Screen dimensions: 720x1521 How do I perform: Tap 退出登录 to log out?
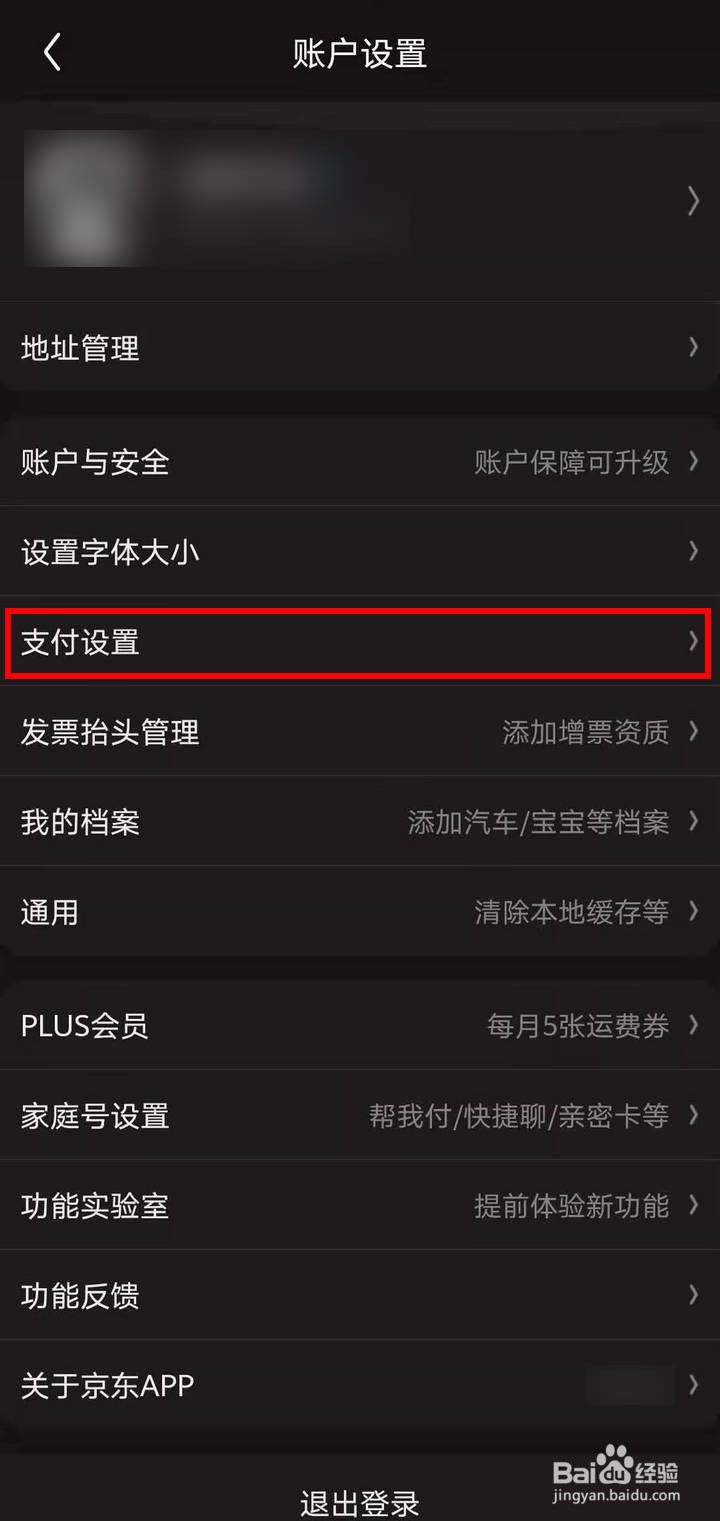tap(360, 1502)
